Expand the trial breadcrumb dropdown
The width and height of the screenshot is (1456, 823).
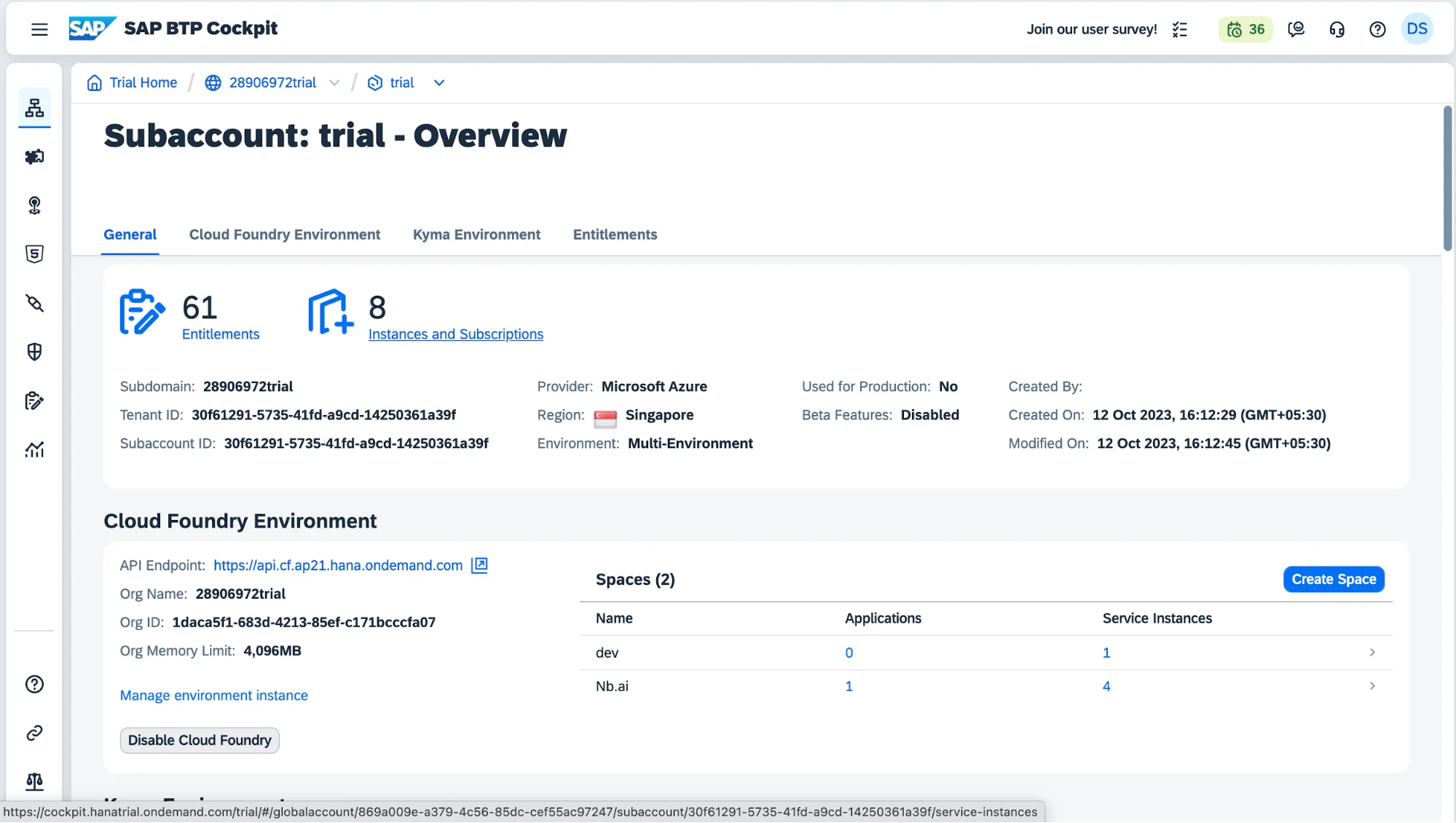pyautogui.click(x=439, y=82)
